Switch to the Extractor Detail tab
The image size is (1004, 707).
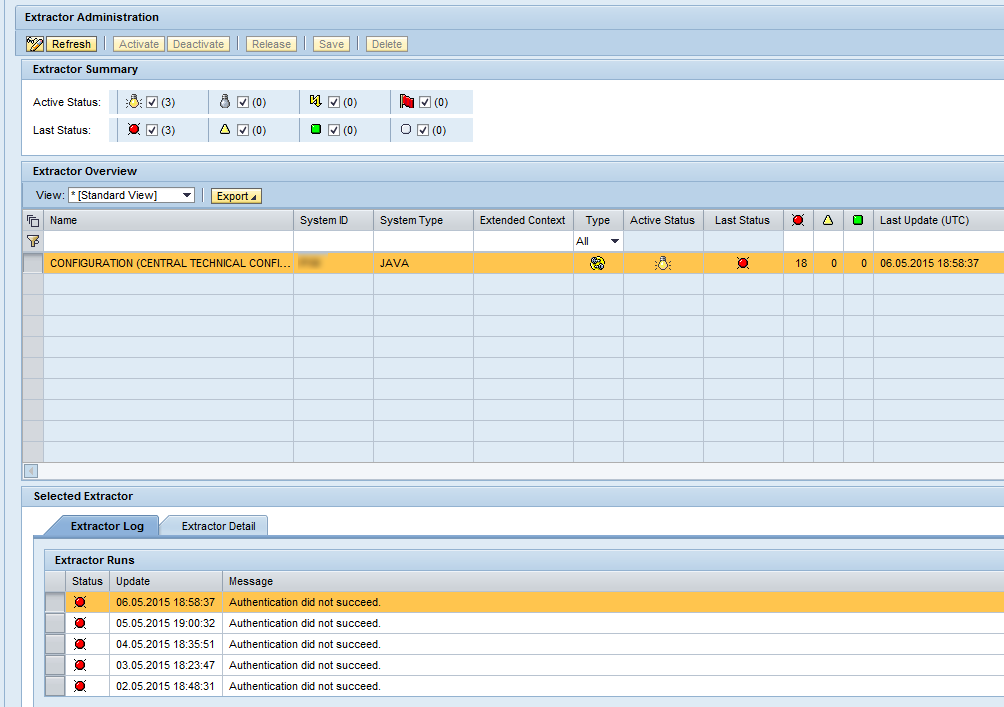coord(218,526)
